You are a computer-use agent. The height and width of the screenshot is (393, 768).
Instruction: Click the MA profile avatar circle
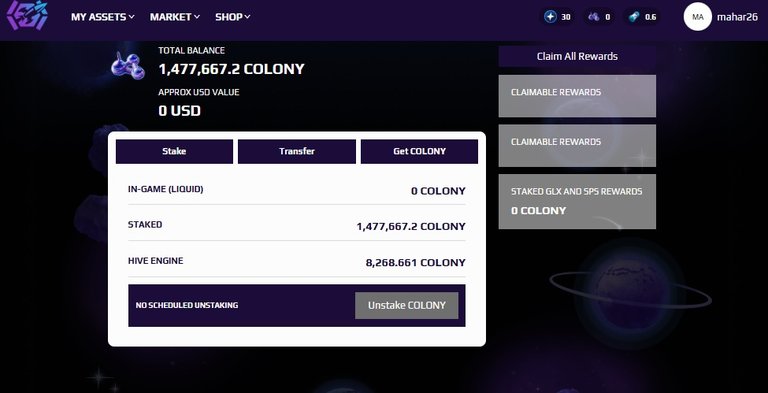coord(697,17)
